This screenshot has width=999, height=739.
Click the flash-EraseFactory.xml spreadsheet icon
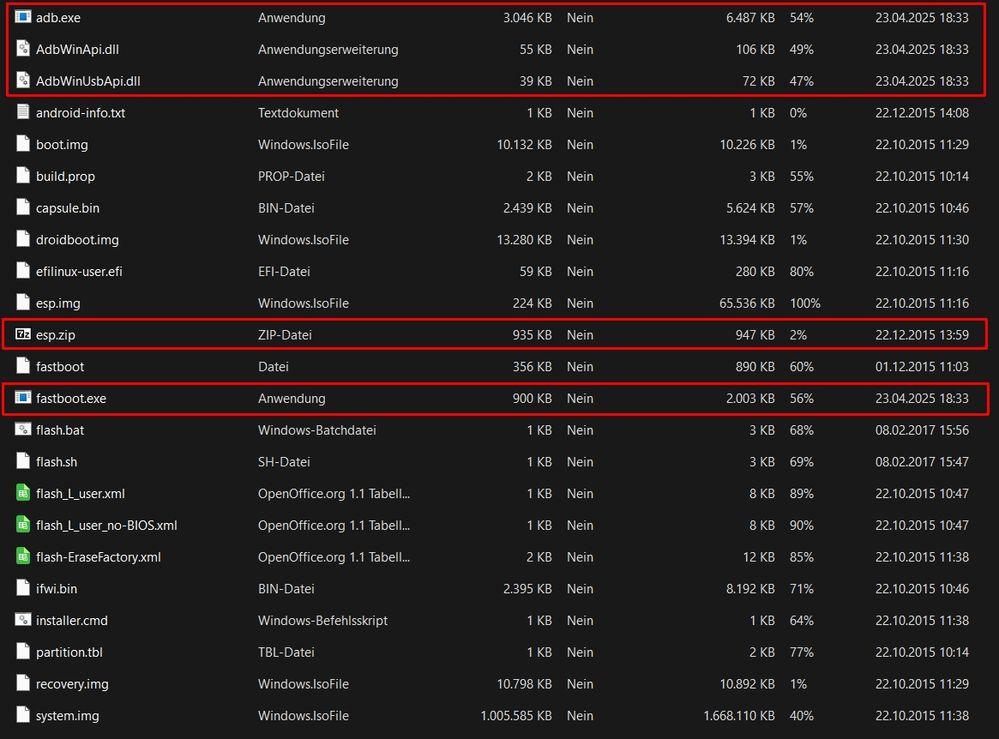(x=24, y=557)
